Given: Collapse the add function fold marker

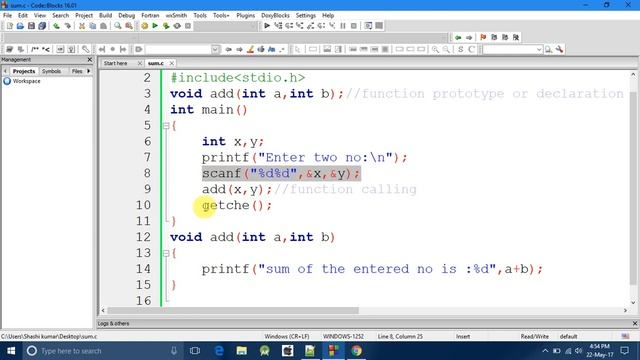Looking at the screenshot, I should [x=166, y=253].
